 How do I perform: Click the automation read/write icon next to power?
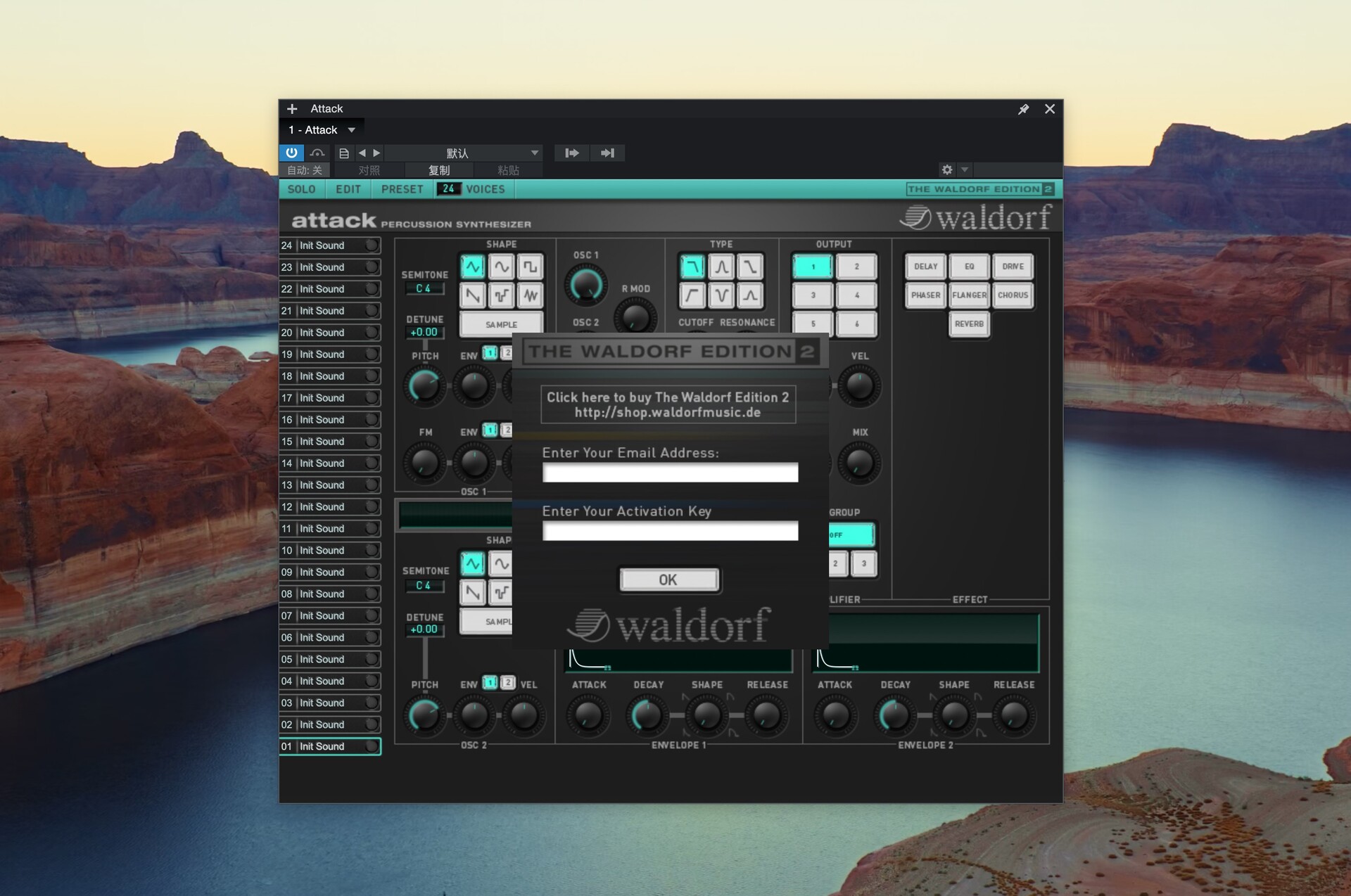317,153
